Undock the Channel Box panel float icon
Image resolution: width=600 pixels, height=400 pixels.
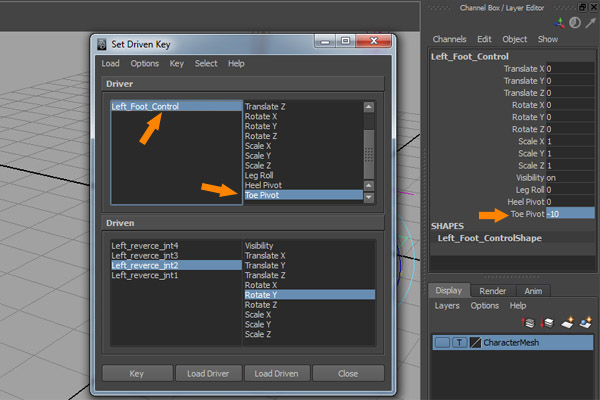582,7
